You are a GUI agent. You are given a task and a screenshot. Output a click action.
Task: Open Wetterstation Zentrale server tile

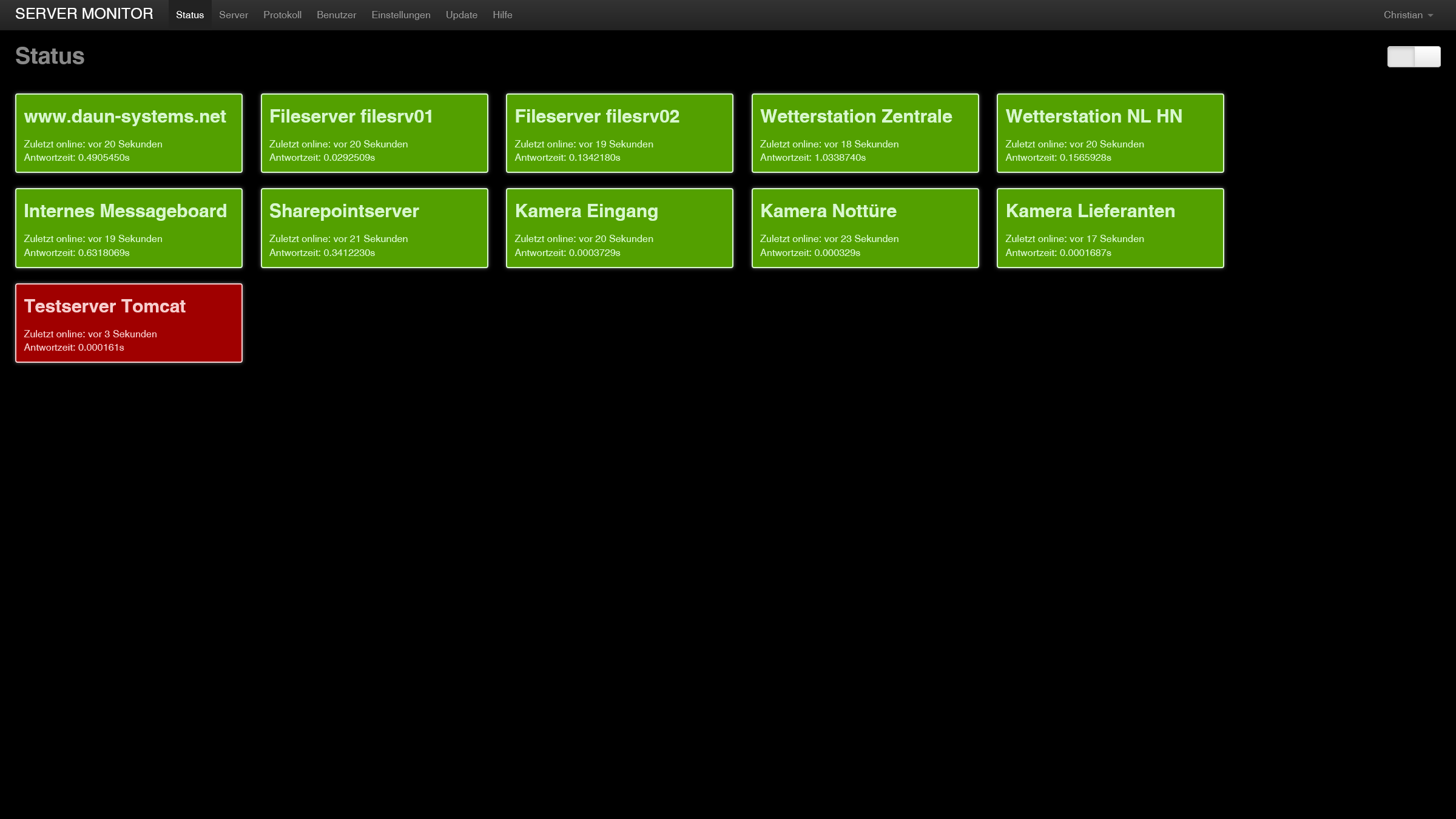tap(865, 133)
